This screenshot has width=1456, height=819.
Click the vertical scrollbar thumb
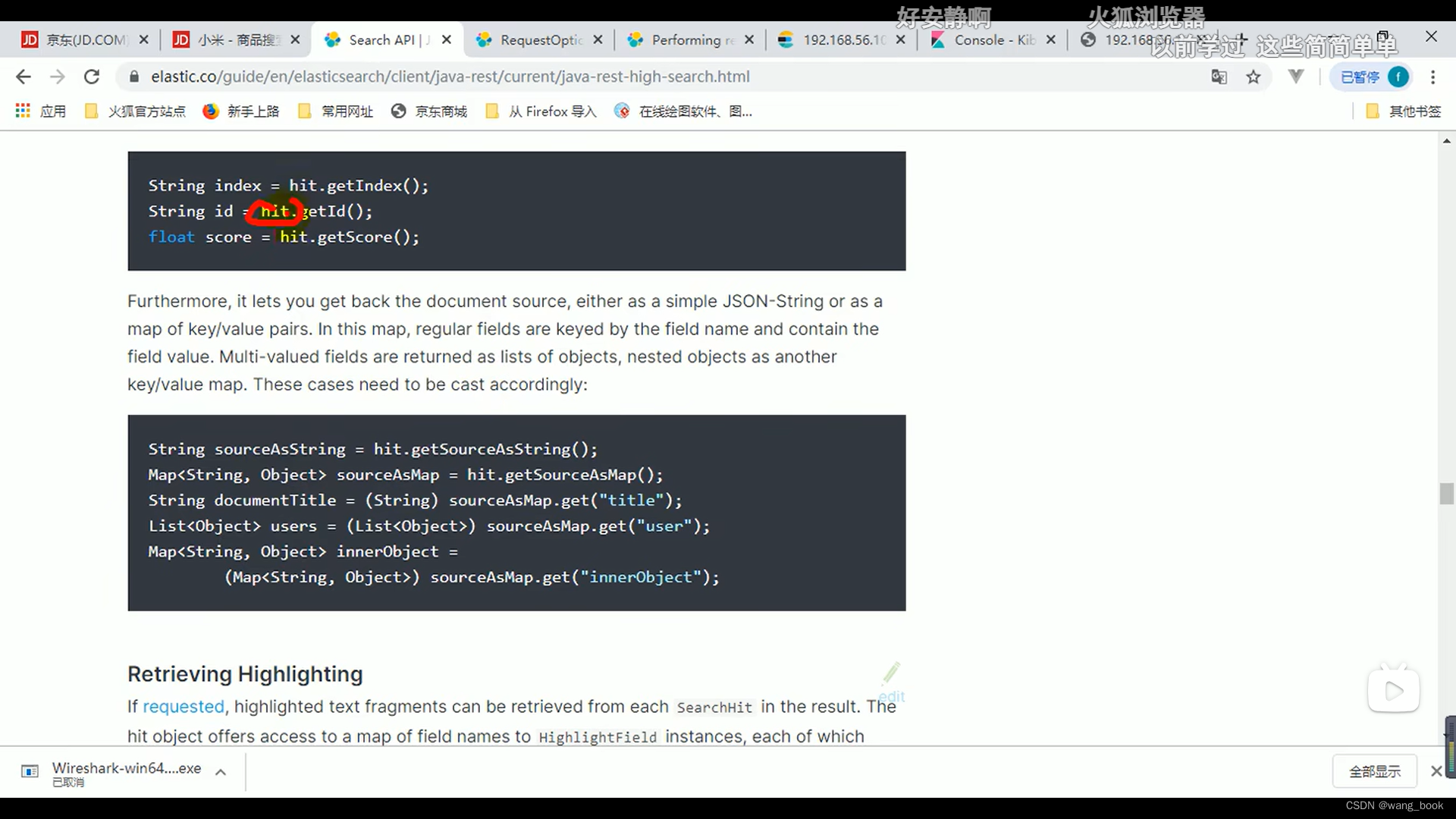1447,494
